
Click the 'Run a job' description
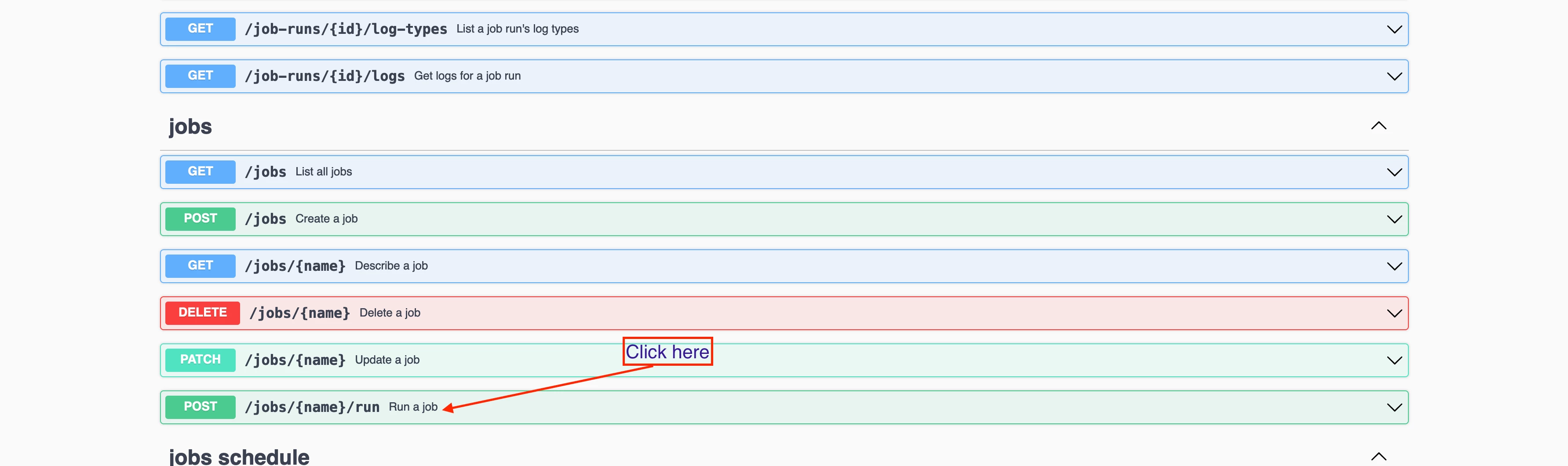point(413,407)
